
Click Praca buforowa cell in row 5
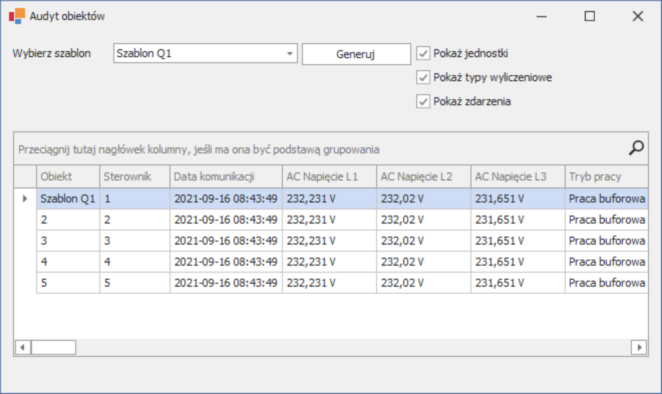coord(606,283)
